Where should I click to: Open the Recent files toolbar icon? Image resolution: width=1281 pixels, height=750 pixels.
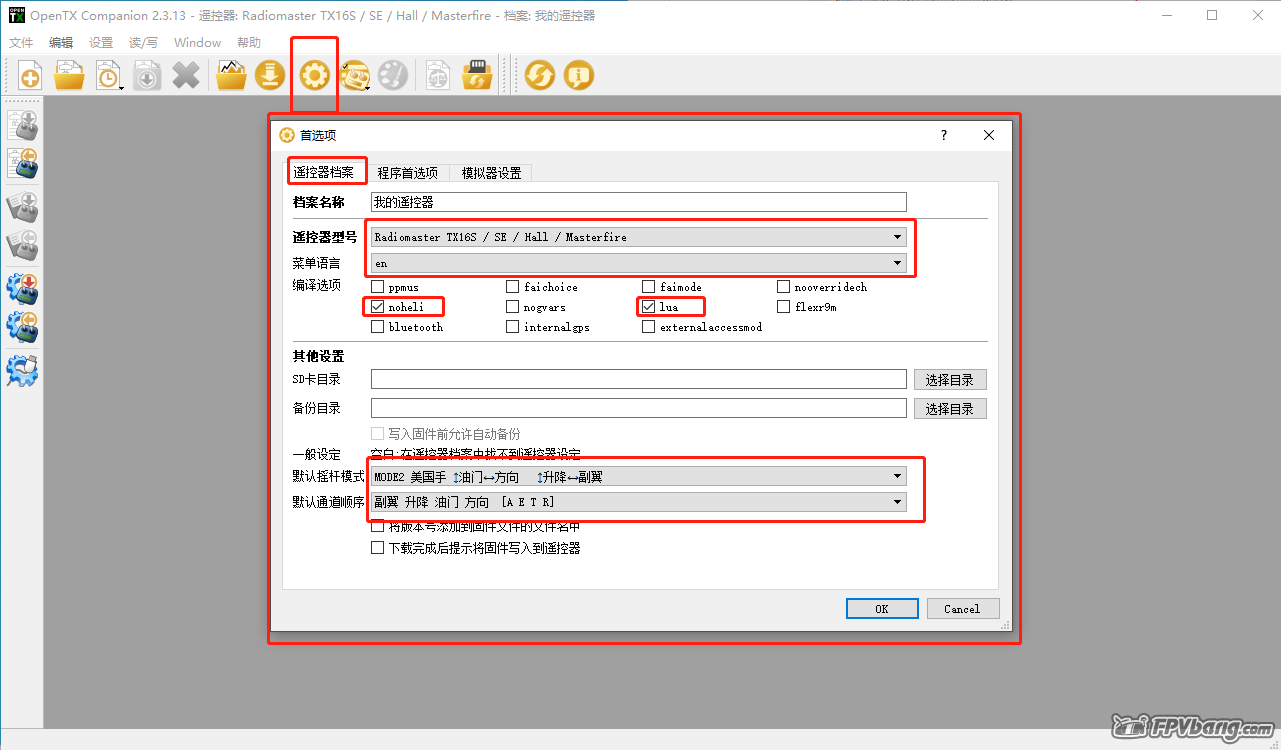pos(109,76)
